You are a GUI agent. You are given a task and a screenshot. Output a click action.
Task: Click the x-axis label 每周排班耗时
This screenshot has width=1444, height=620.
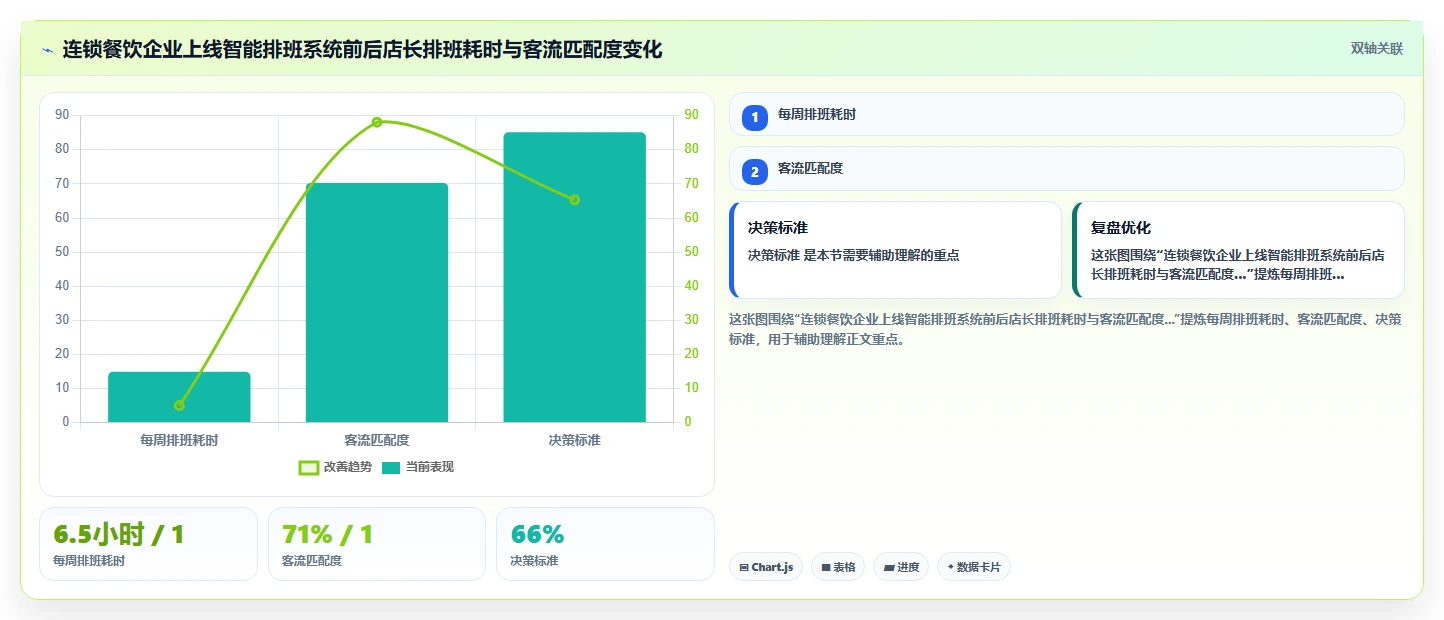pyautogui.click(x=179, y=440)
